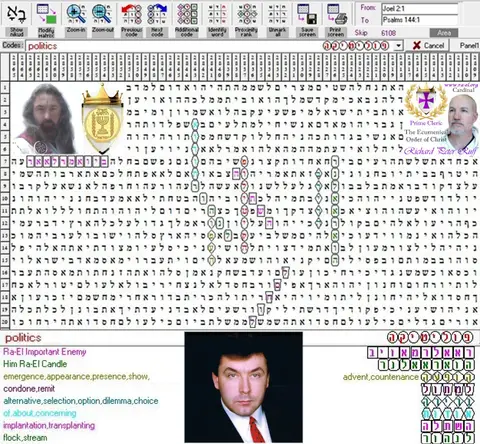Select the 'Ra-El Important Enemy' legend entry

[x=45, y=352]
